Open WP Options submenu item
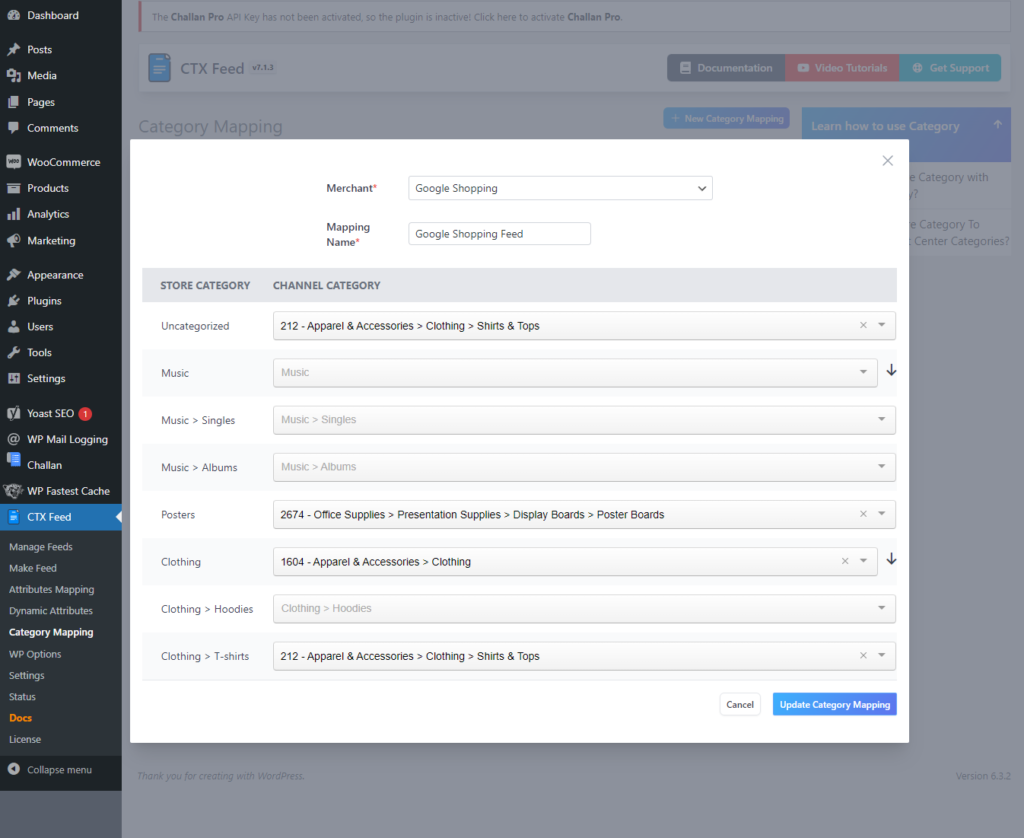The image size is (1024, 838). (35, 654)
